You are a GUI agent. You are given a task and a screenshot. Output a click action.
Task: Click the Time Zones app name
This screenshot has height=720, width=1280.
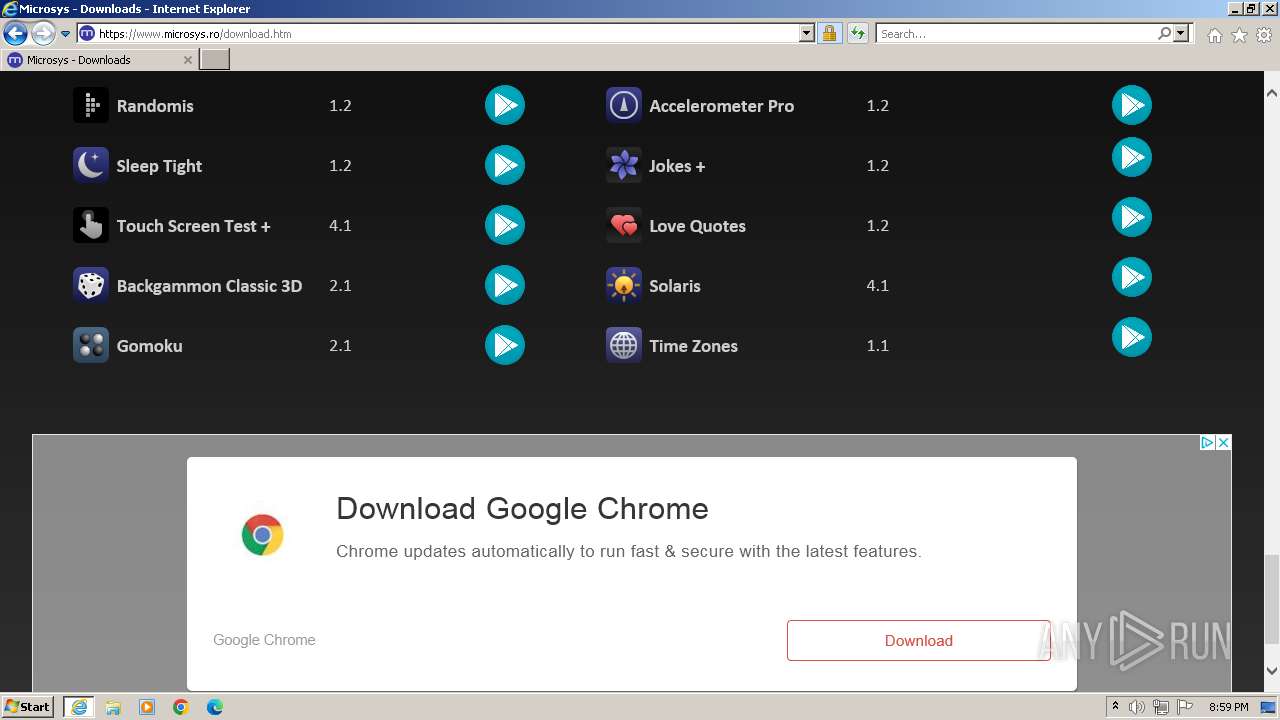tap(693, 346)
